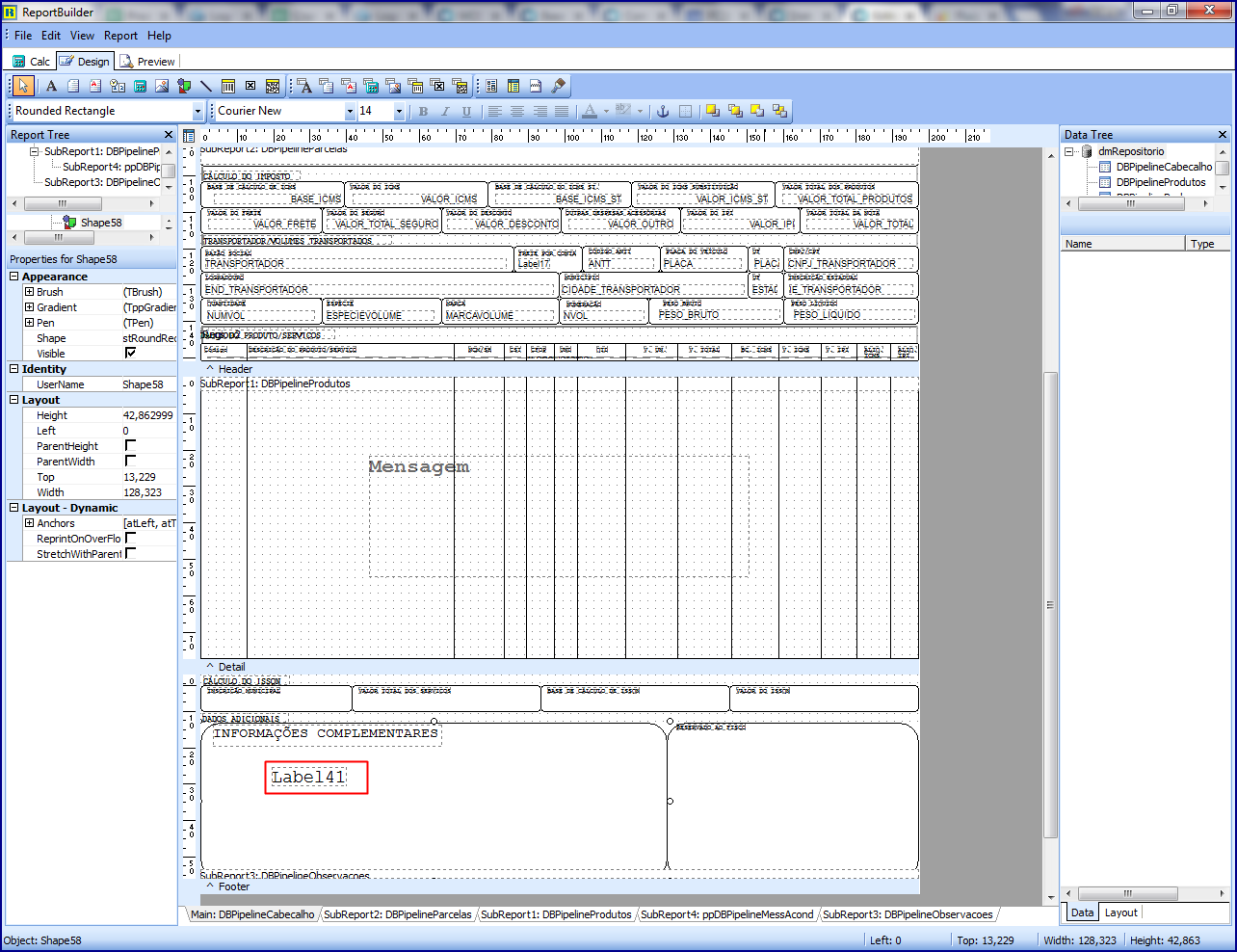1237x952 pixels.
Task: Expand the Pen property
Action: coord(29,322)
